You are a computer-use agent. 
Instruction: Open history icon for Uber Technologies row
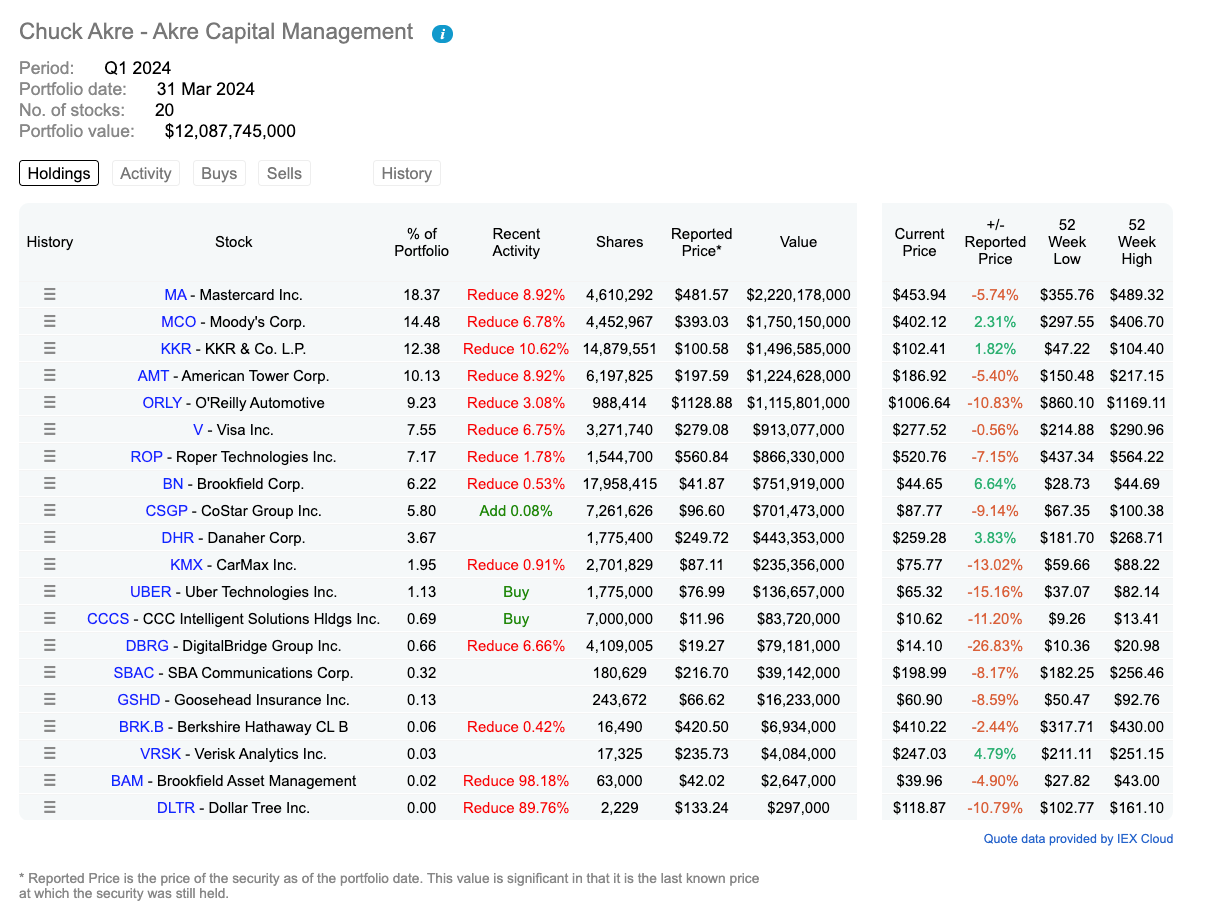(50, 592)
